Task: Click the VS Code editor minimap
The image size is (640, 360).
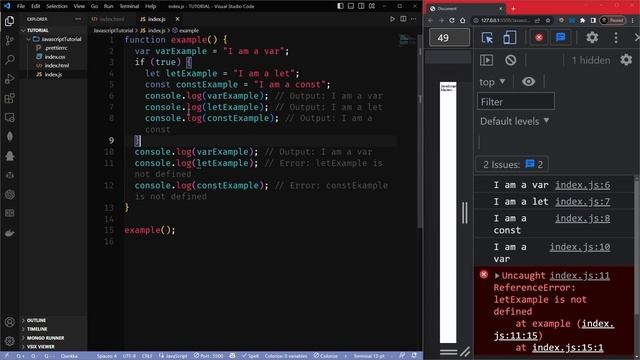Action: pos(407,40)
